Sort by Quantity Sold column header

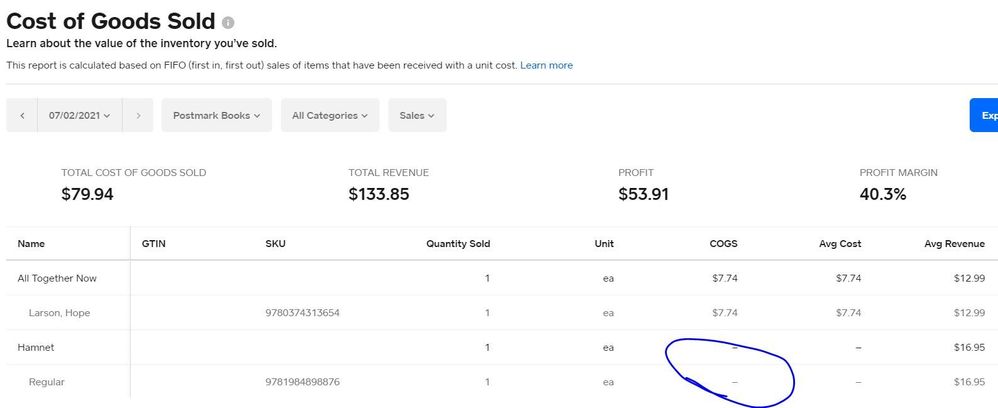(x=458, y=243)
